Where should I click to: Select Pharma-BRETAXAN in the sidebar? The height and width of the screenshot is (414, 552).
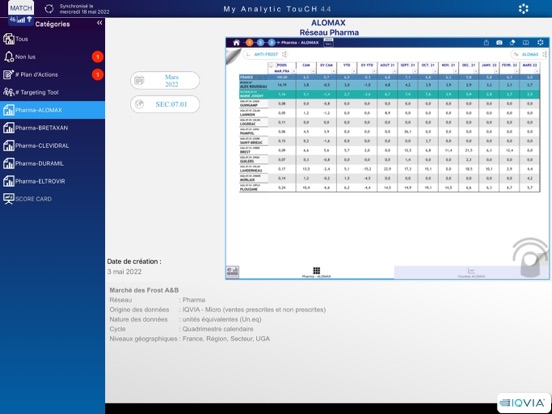52,128
